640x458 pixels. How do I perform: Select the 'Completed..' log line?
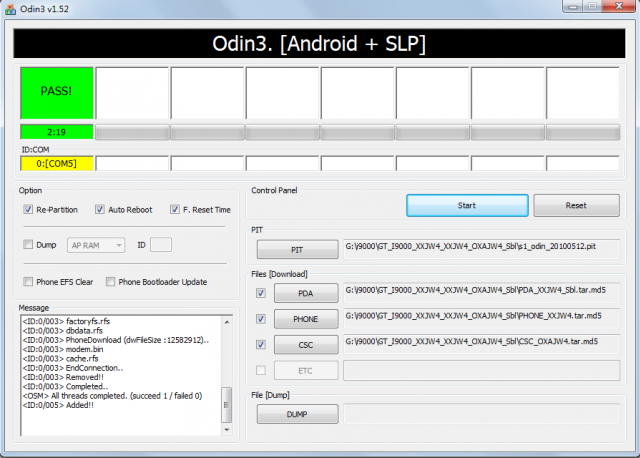pos(65,386)
